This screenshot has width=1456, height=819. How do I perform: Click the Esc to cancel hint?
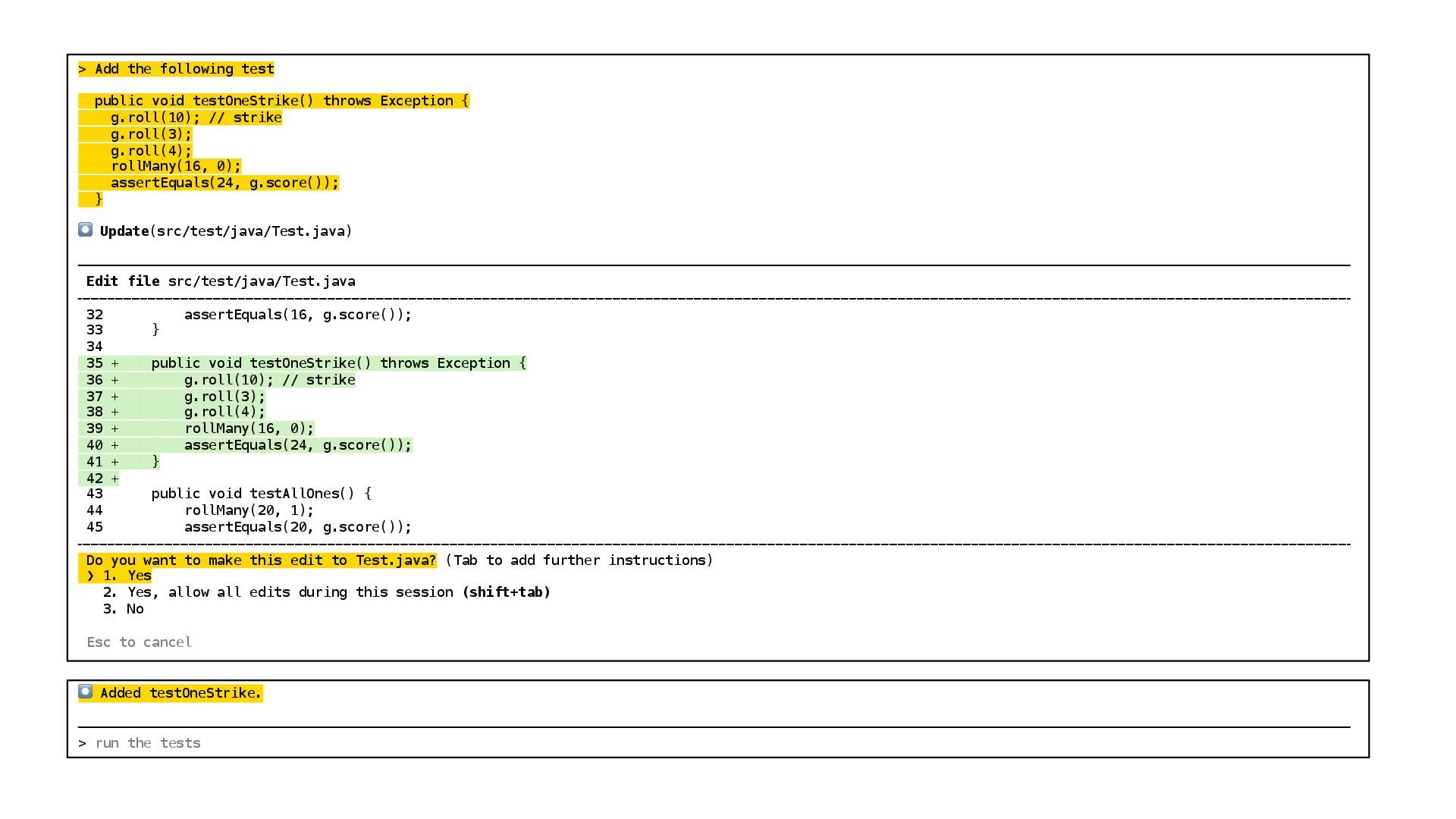point(139,642)
